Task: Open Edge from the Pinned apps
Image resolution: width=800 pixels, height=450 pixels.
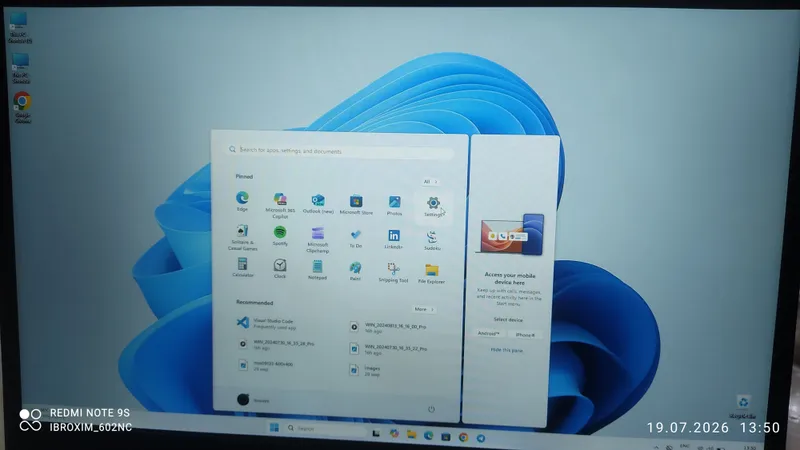Action: [242, 201]
